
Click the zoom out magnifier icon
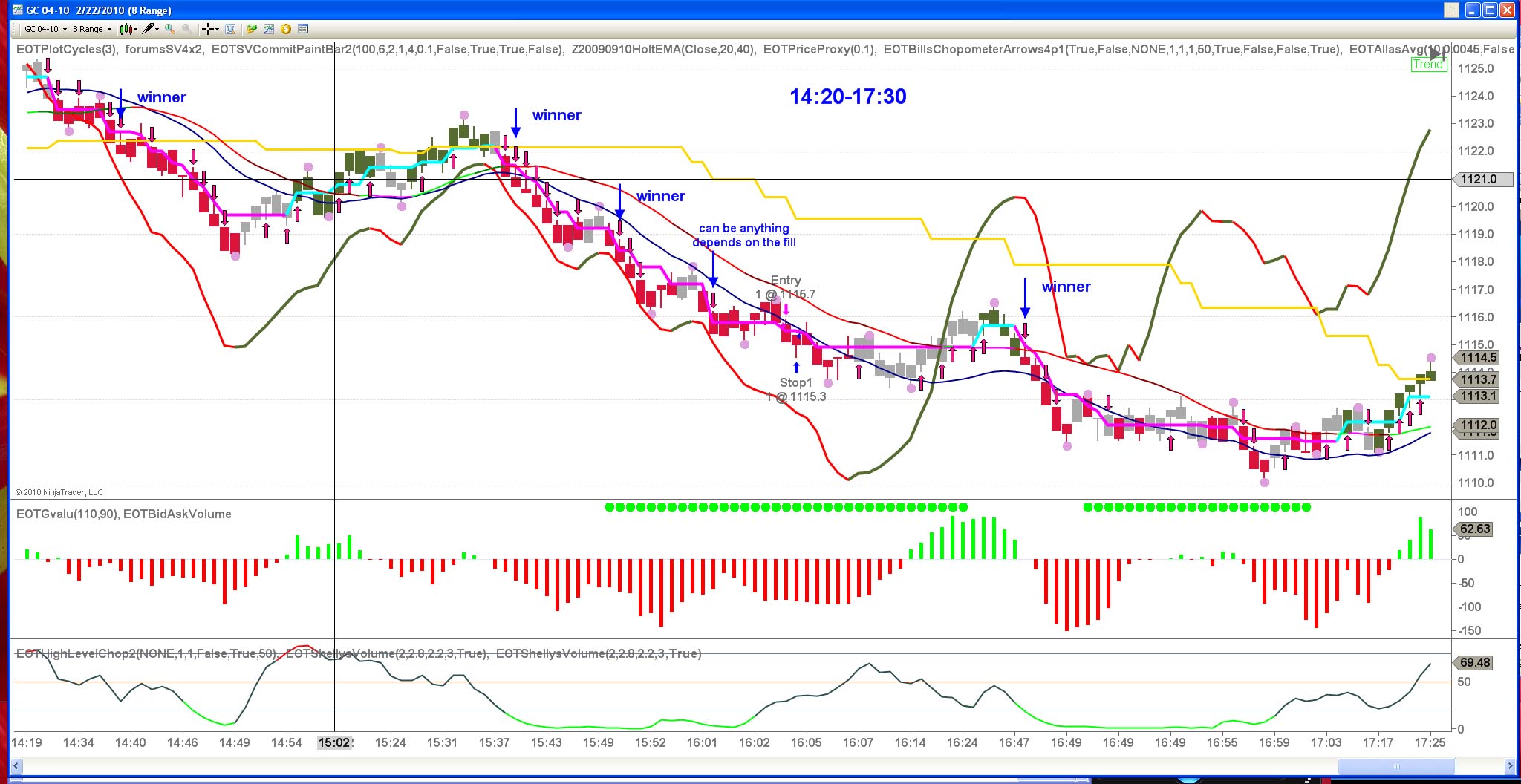coord(187,29)
